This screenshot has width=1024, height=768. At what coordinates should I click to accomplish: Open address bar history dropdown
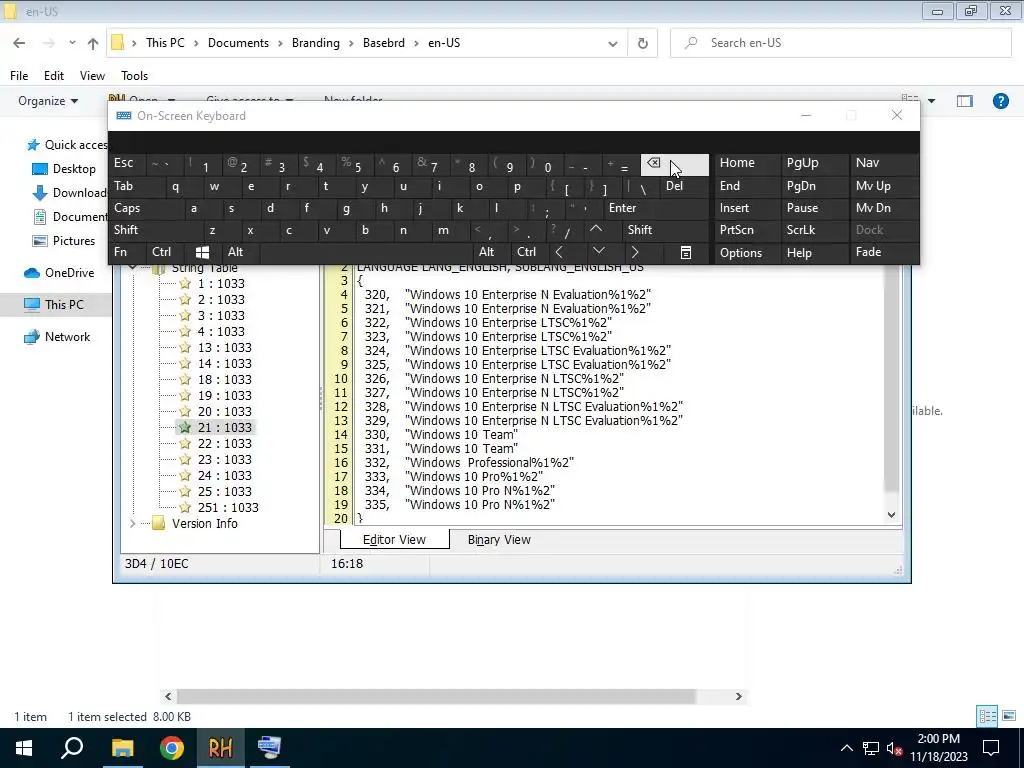pyautogui.click(x=613, y=44)
